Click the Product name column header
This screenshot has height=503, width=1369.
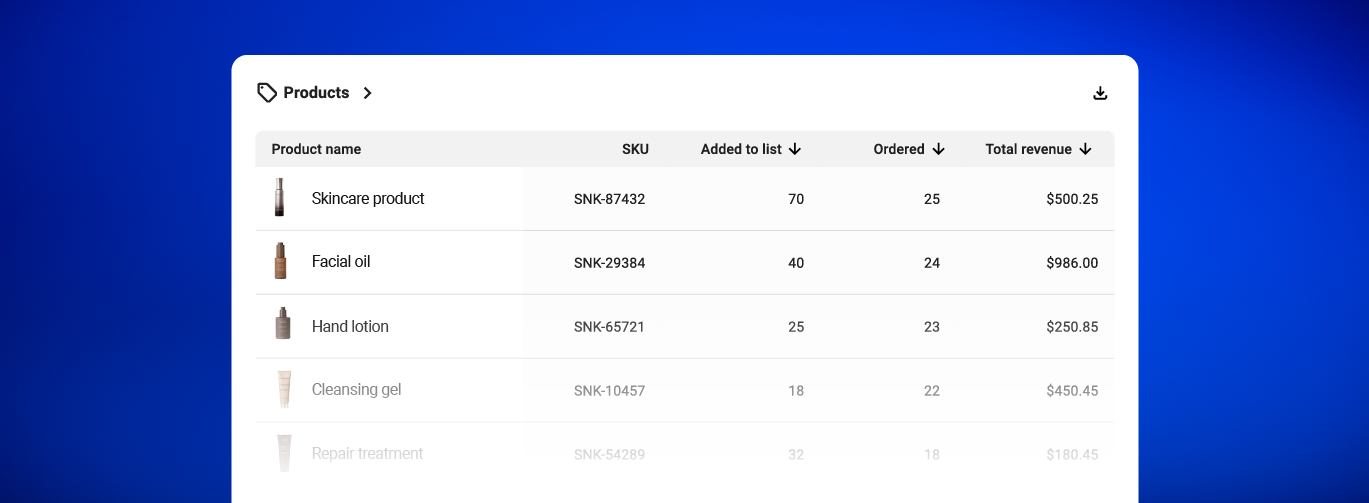pos(316,149)
